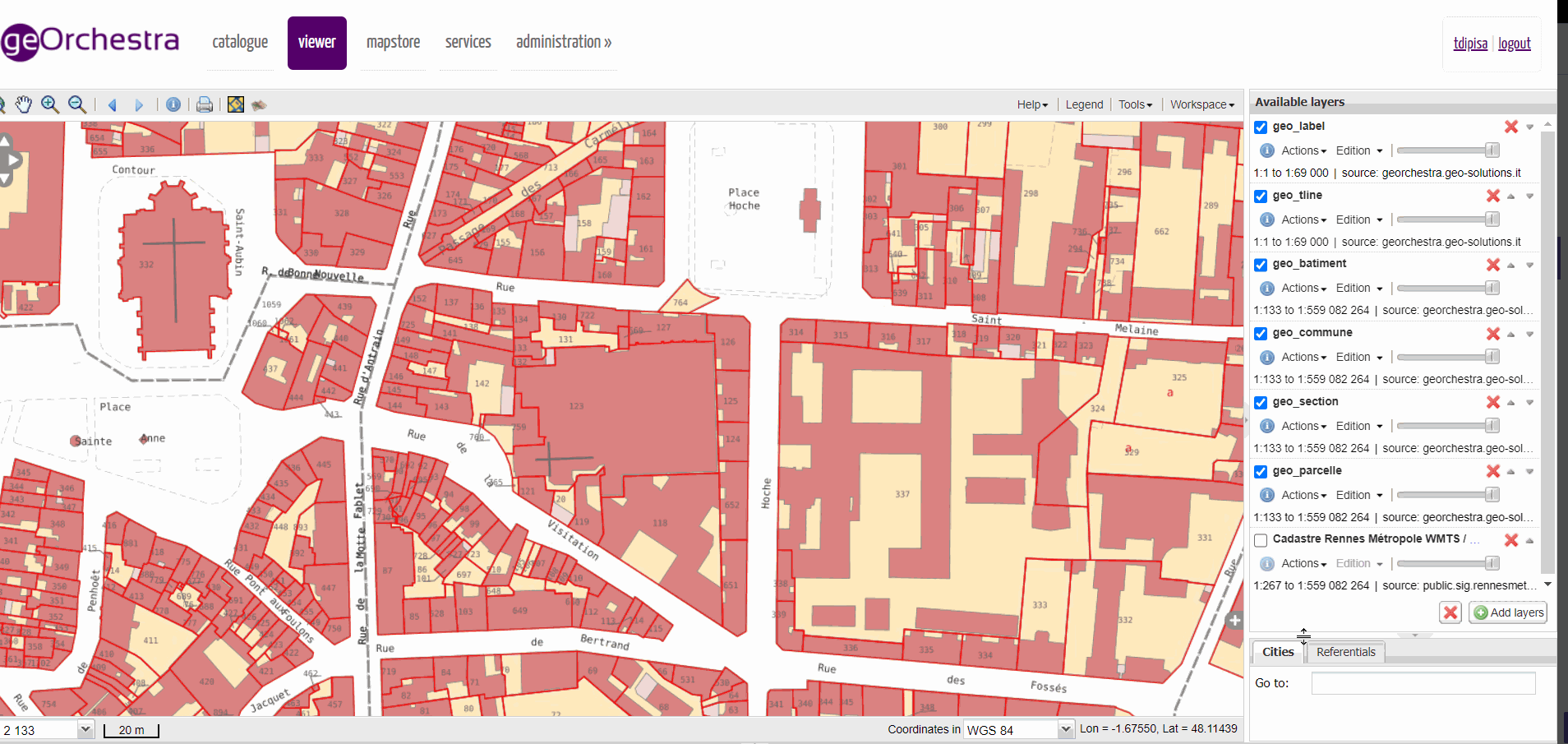Show info for geo_label layer

click(1267, 150)
